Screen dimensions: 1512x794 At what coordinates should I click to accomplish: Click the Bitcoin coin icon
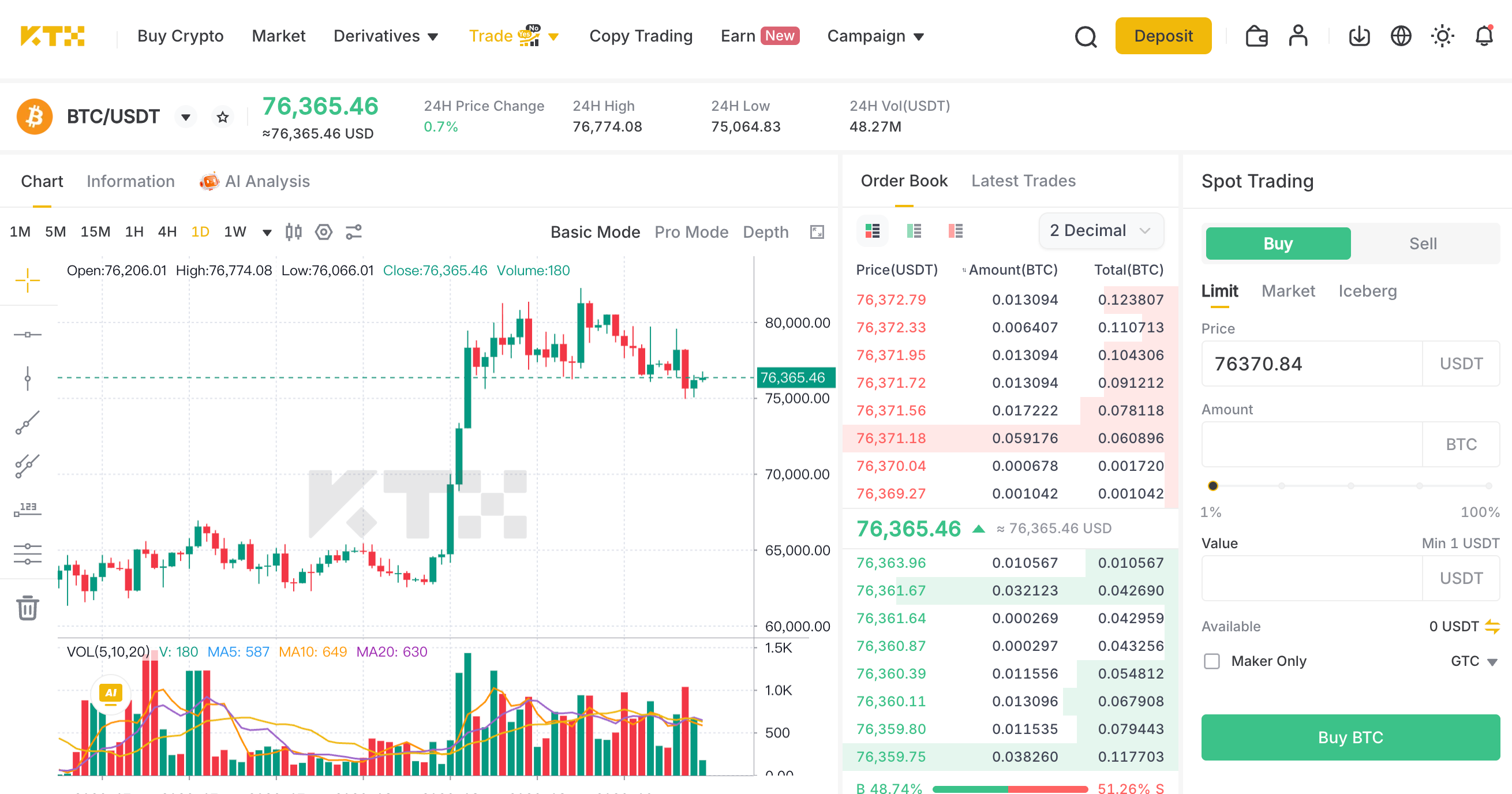(x=35, y=116)
